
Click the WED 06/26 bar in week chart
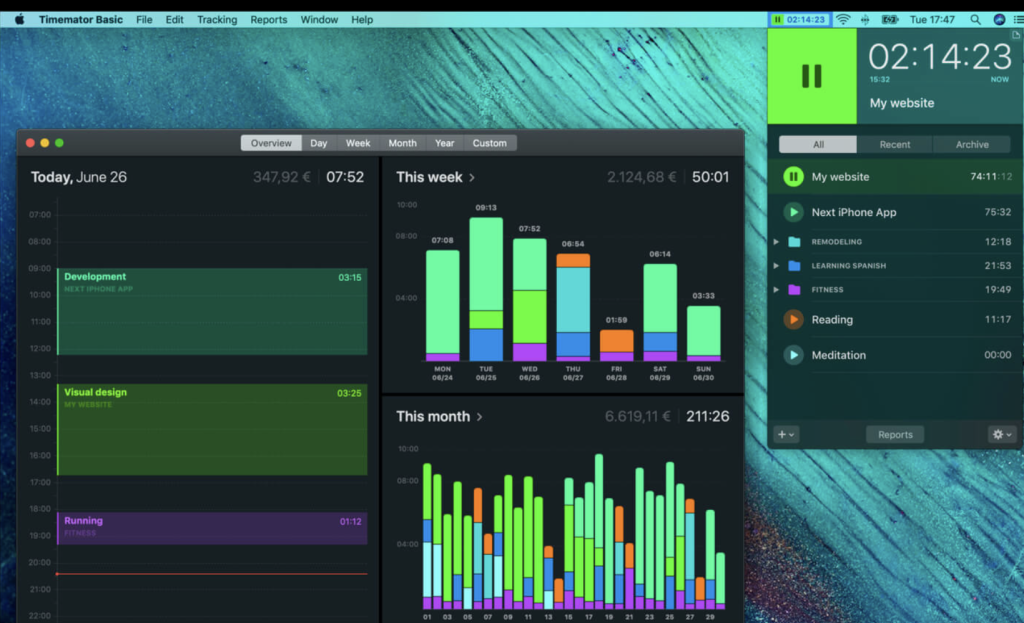(530, 300)
